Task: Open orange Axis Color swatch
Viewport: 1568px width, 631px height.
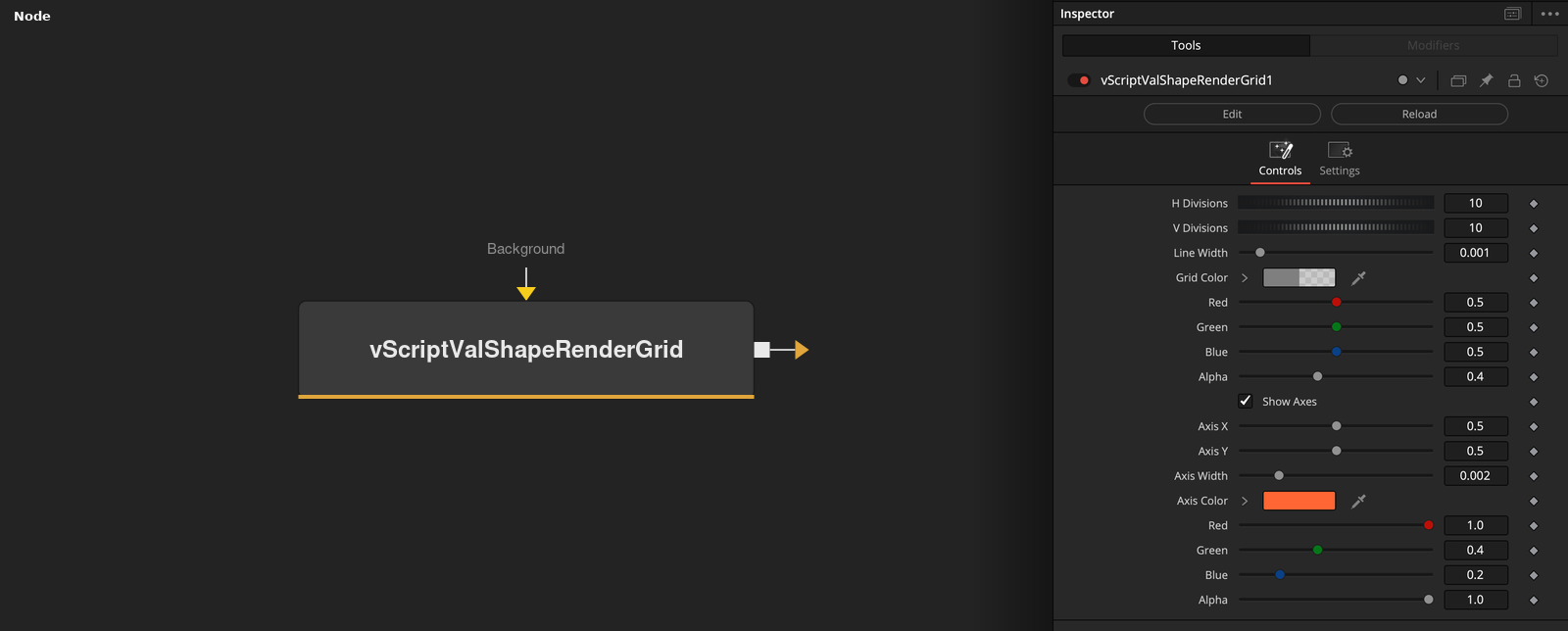Action: click(1299, 501)
